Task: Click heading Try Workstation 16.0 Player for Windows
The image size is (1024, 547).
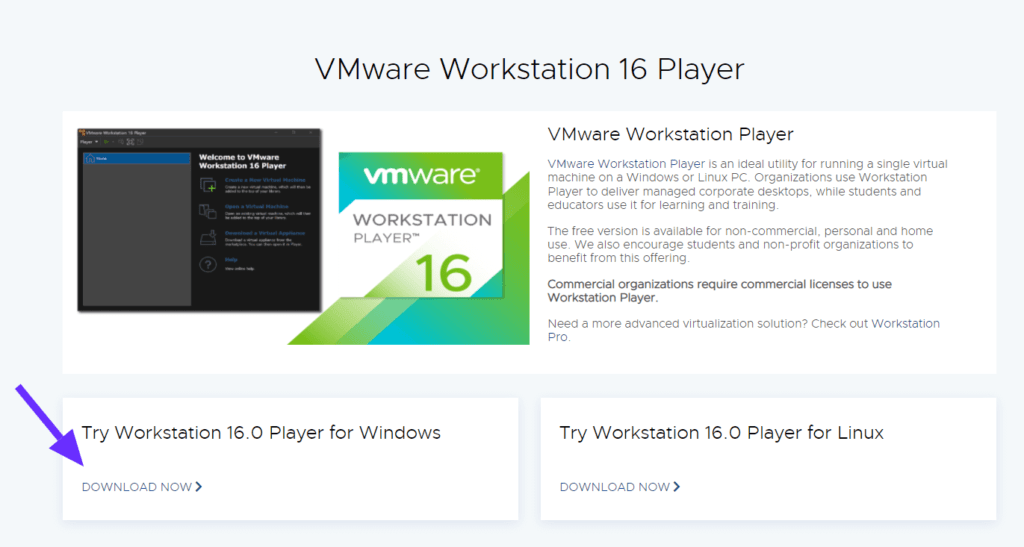Action: [261, 433]
